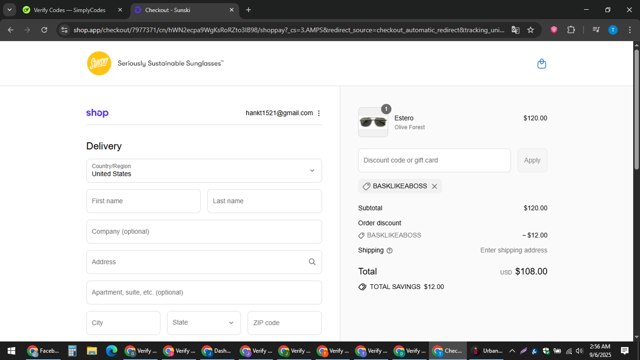
Task: Open the tab search dropdown
Action: tap(9, 10)
